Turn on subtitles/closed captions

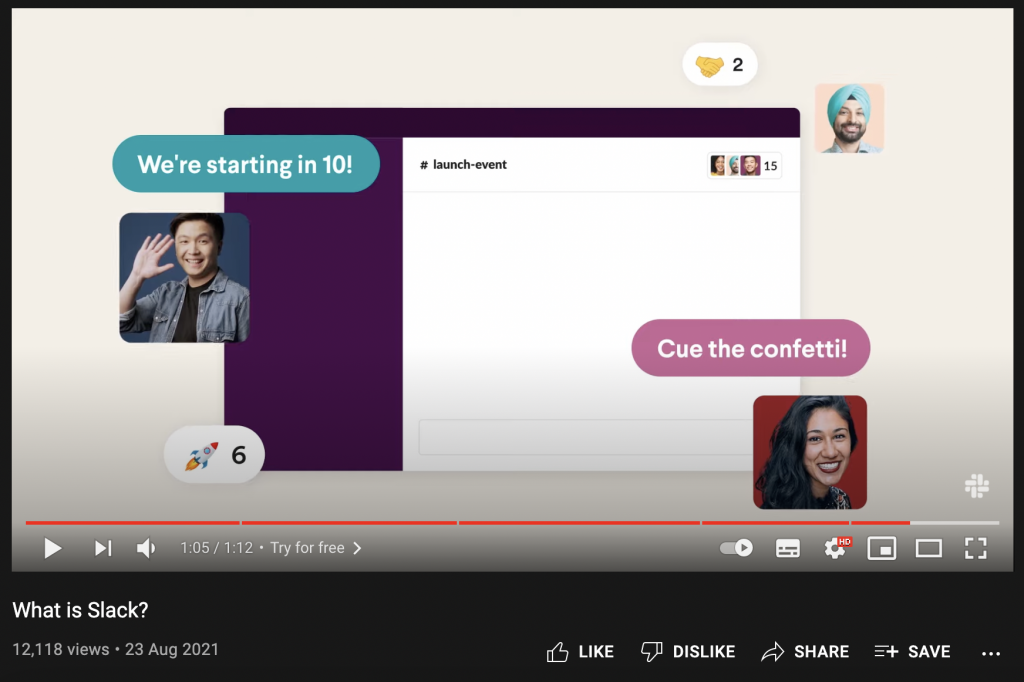(x=788, y=548)
